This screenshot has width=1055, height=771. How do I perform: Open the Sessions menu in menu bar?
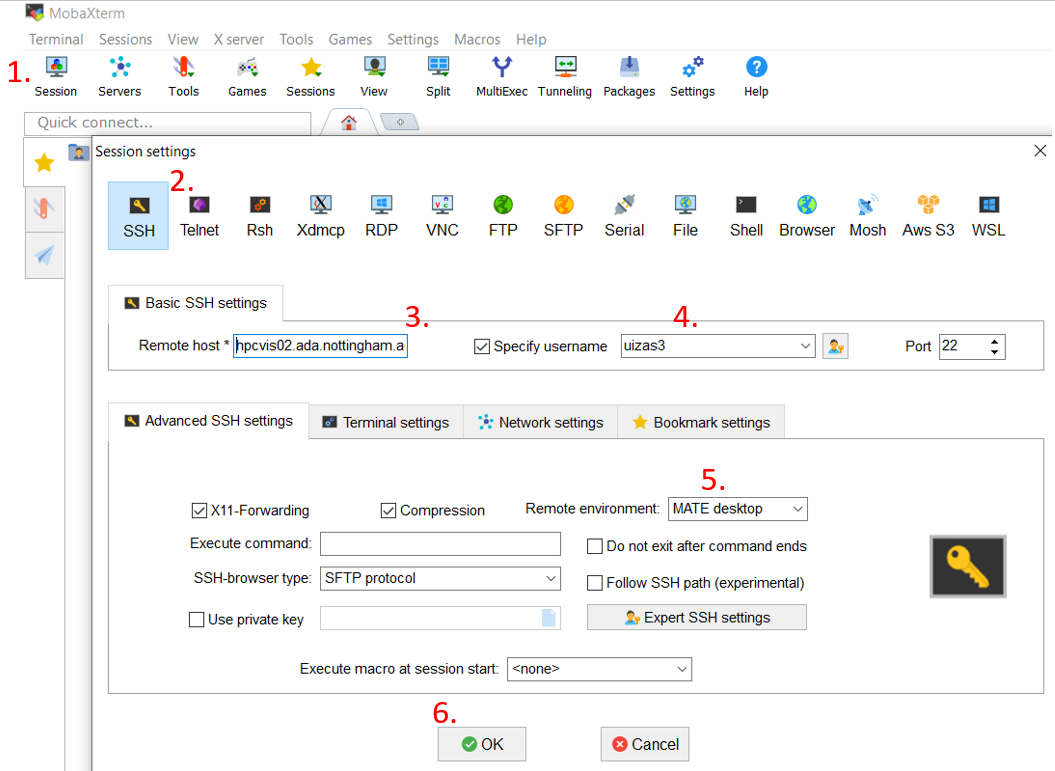click(125, 40)
